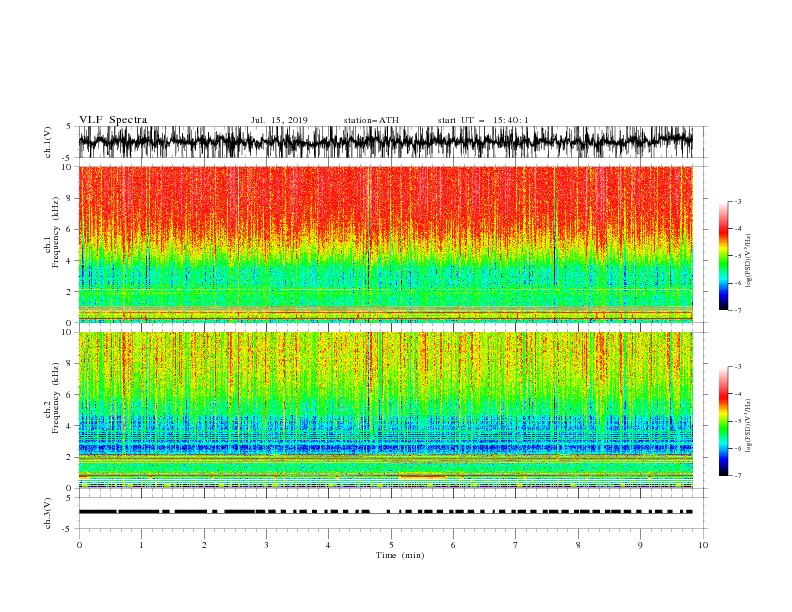Image resolution: width=792 pixels, height=612 pixels.
Task: Click the time axis tick label "3"
Action: pyautogui.click(x=266, y=545)
